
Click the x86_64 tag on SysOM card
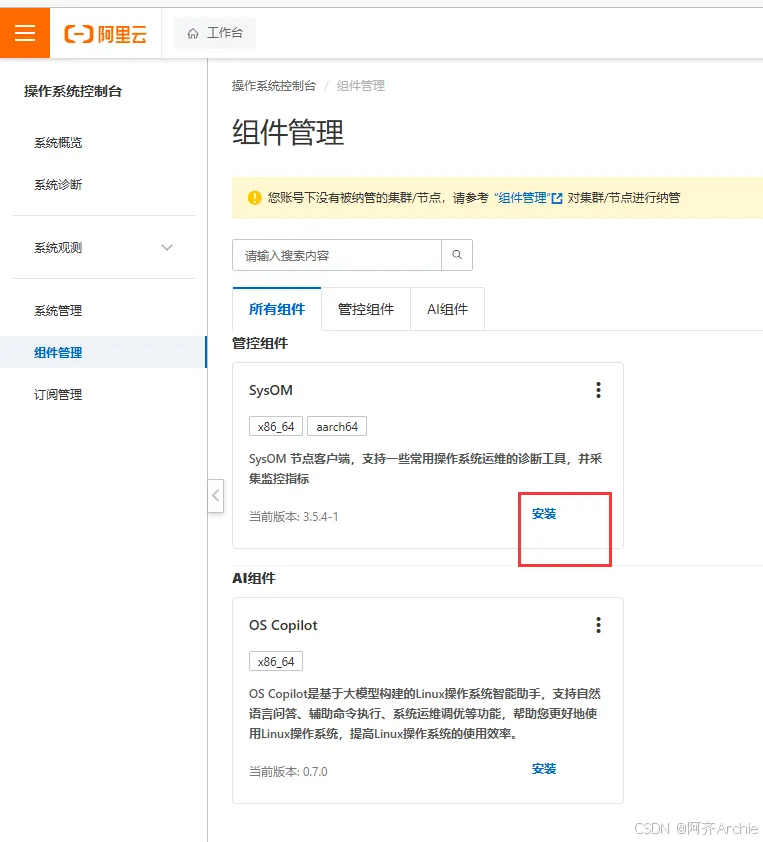click(x=276, y=426)
